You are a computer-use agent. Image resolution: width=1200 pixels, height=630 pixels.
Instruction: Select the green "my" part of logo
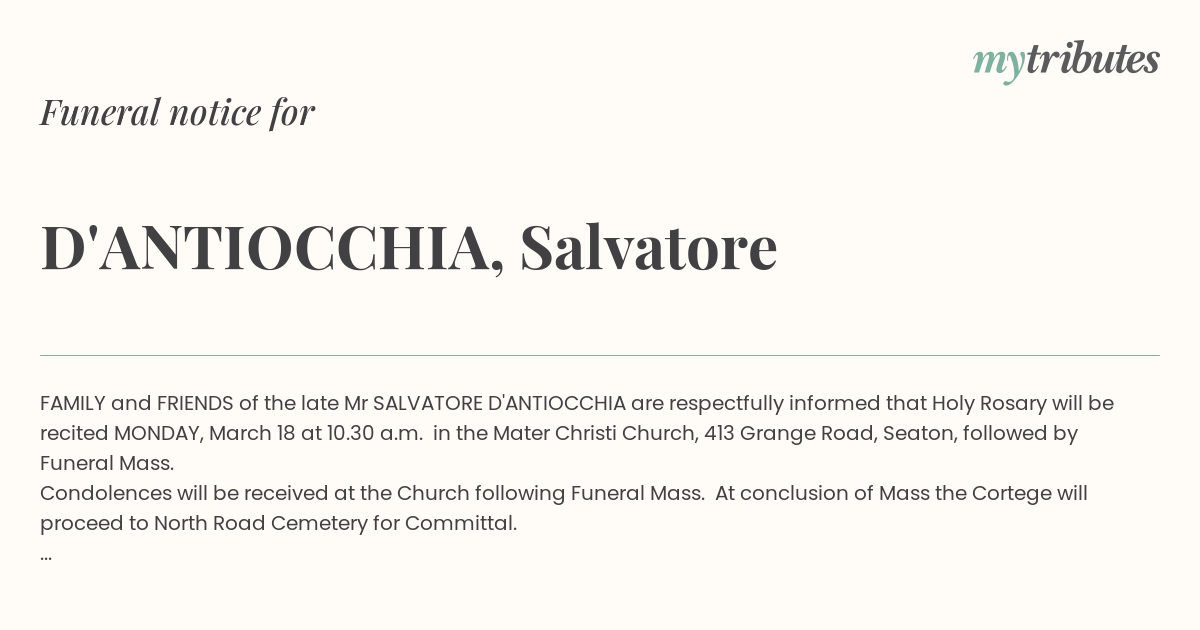point(999,64)
